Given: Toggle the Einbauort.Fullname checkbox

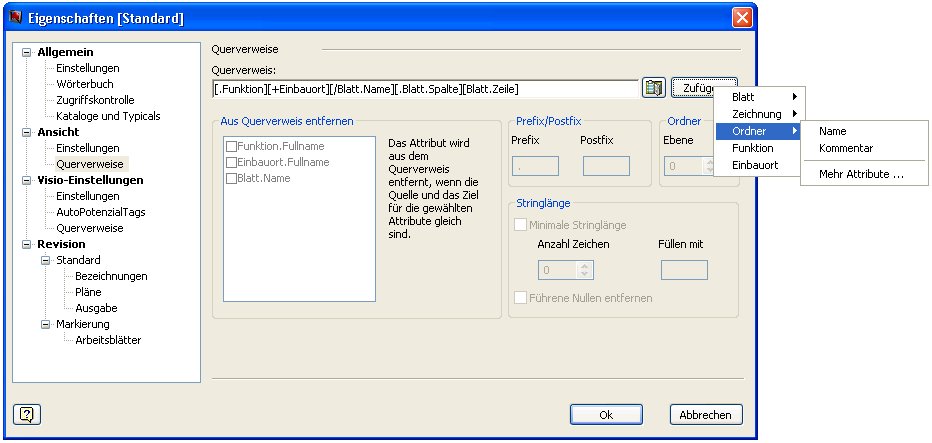Looking at the screenshot, I should click(x=231, y=162).
